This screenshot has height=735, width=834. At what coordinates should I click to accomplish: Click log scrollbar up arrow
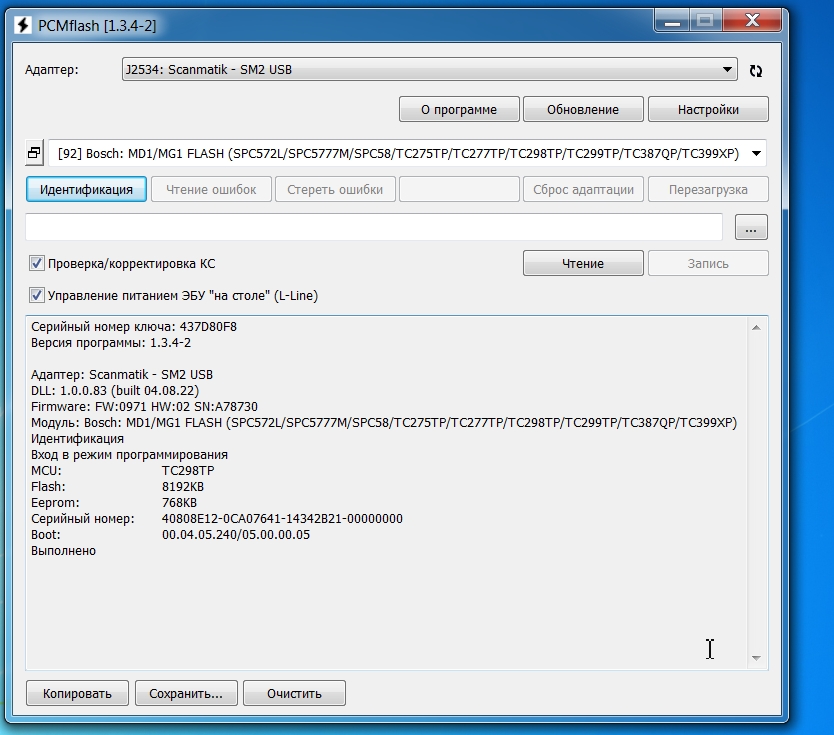pyautogui.click(x=757, y=325)
